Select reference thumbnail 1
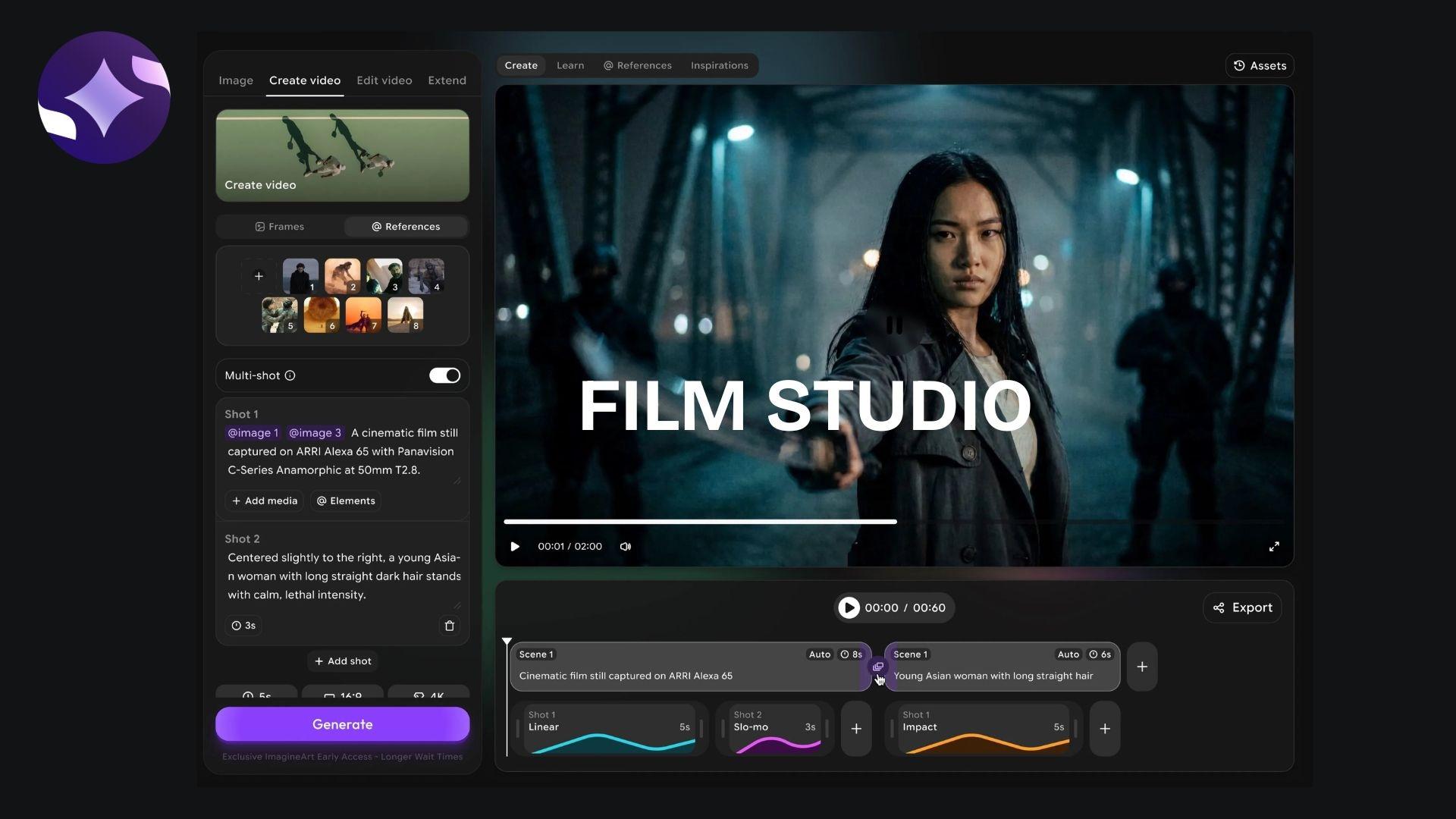The height and width of the screenshot is (819, 1456). tap(300, 276)
